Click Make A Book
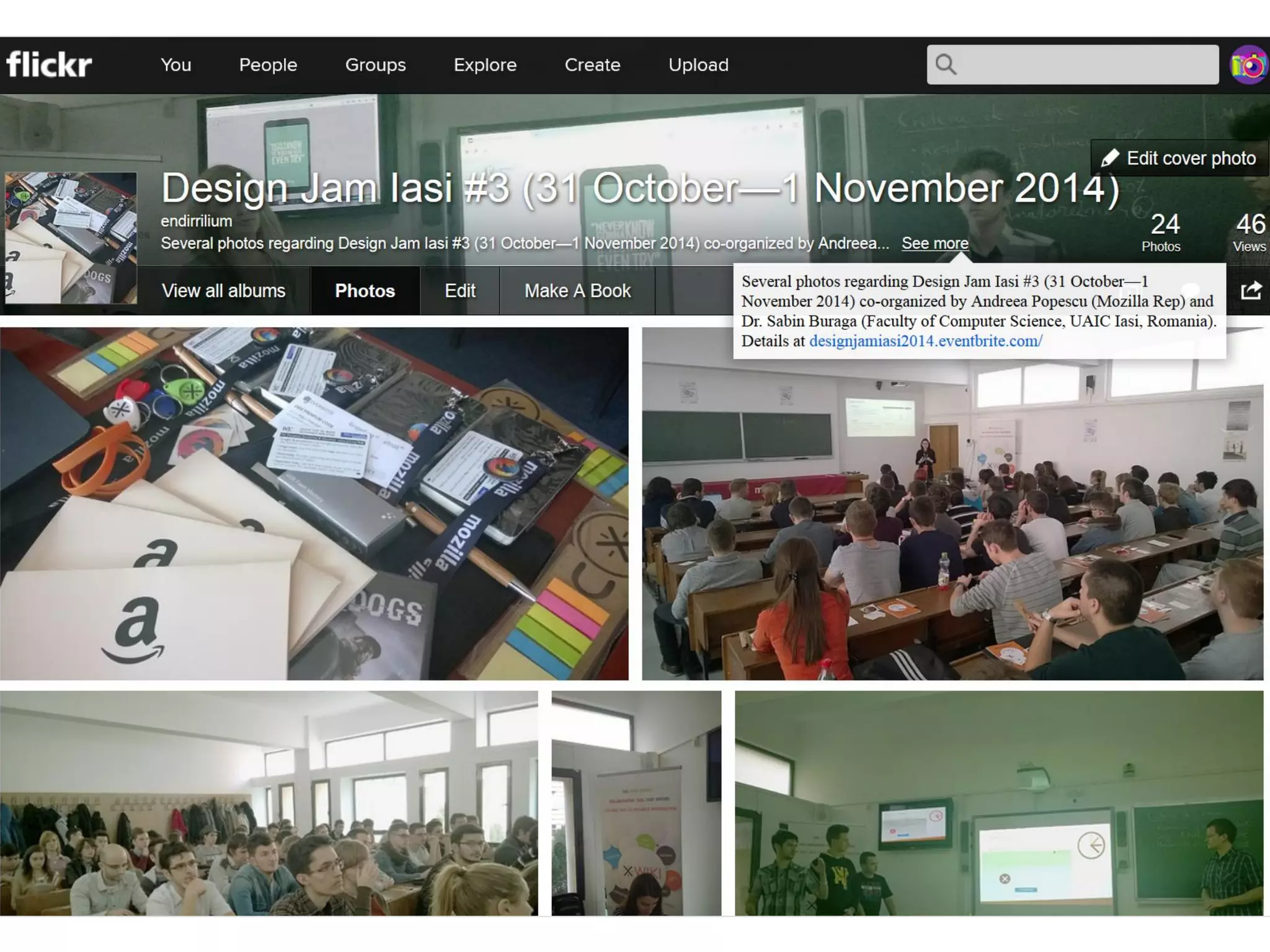Screen dimensions: 1270x952 577,291
